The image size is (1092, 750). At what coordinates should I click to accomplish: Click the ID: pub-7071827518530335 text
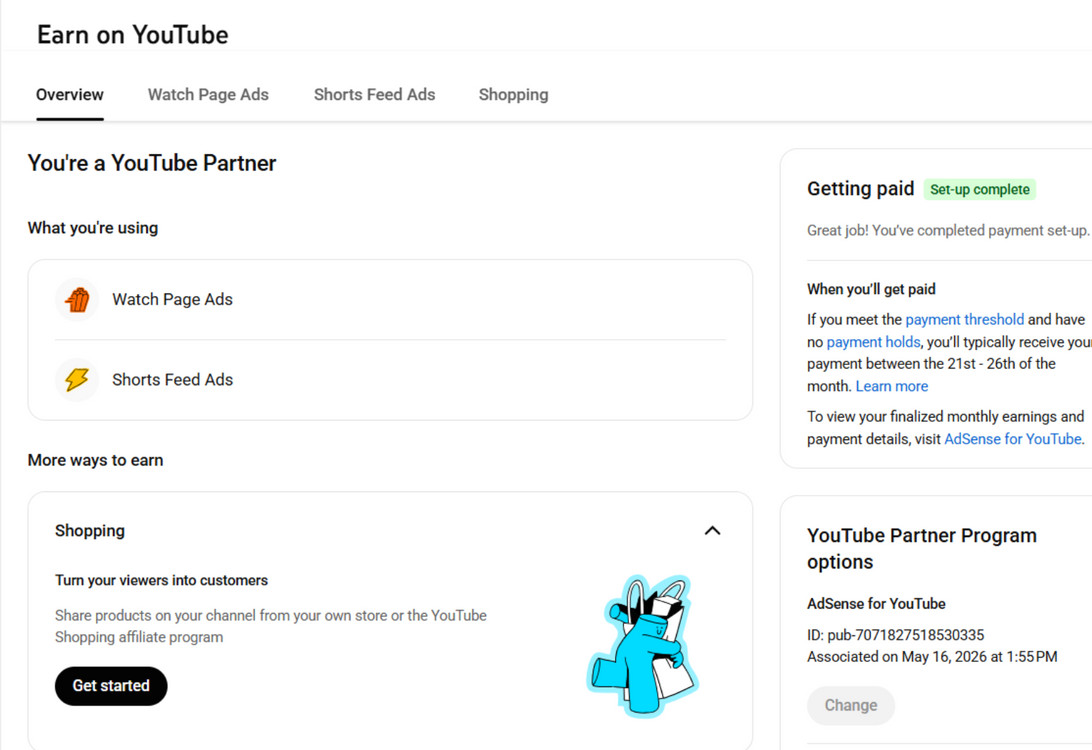tap(896, 635)
